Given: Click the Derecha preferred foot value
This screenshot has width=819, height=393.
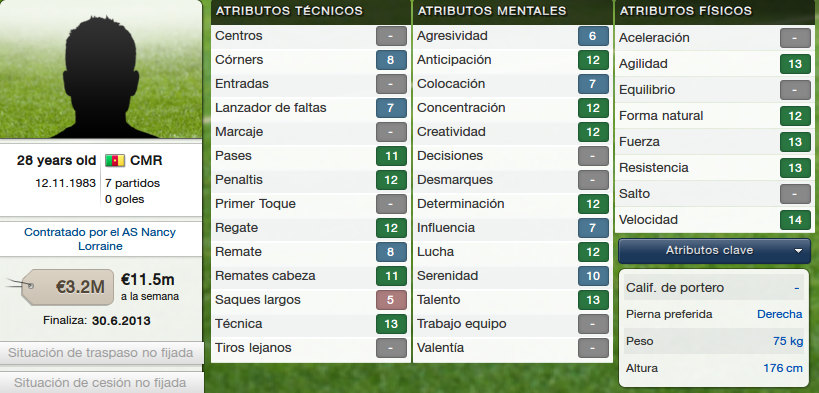Looking at the screenshot, I should coord(779,315).
